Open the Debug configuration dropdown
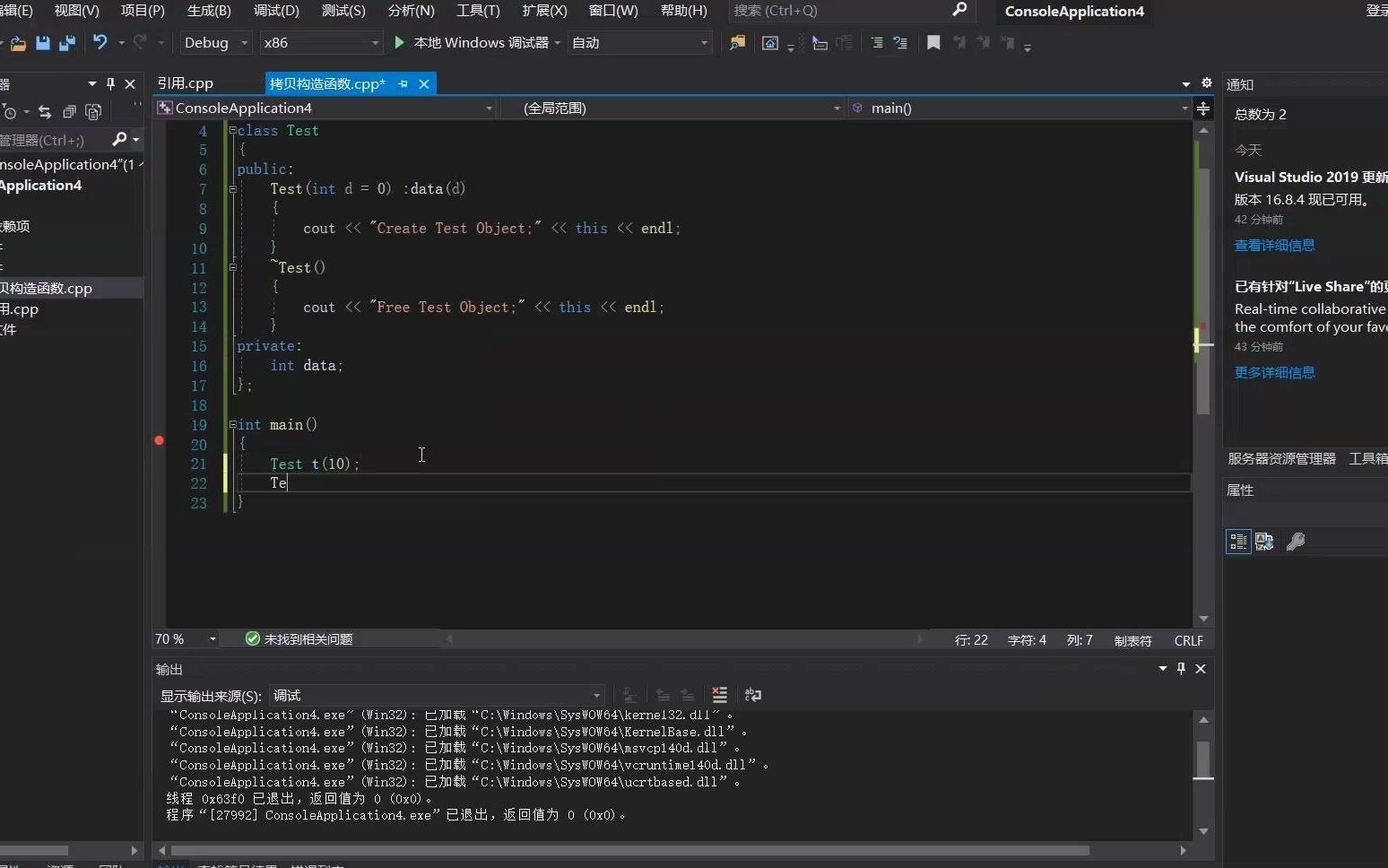 tap(214, 42)
